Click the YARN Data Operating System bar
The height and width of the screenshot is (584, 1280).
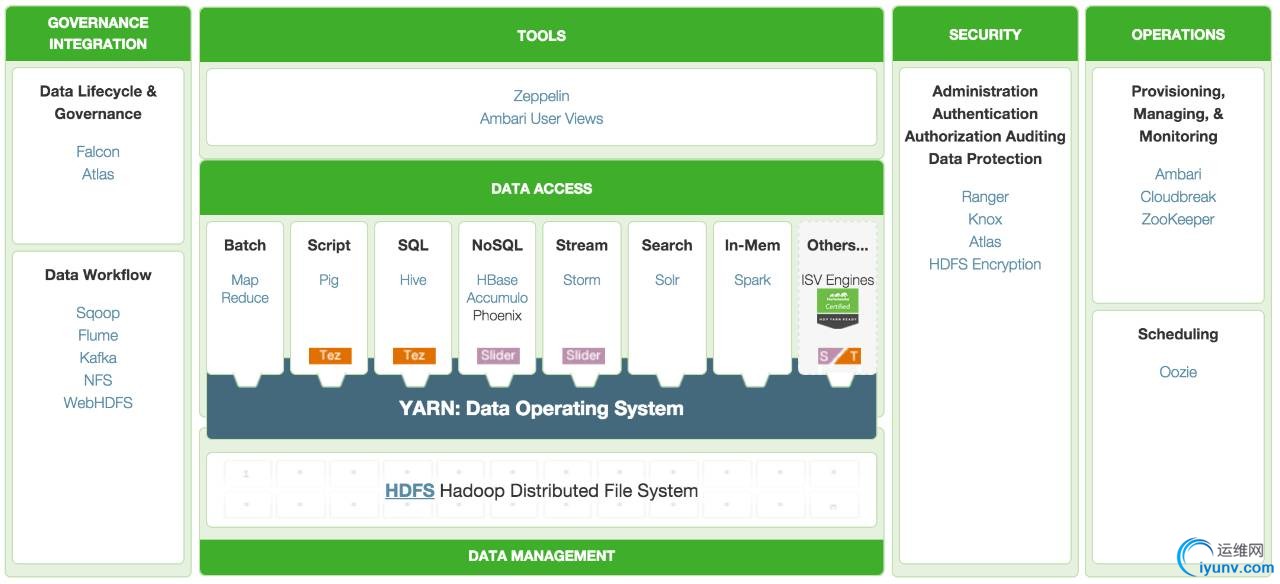pos(541,408)
